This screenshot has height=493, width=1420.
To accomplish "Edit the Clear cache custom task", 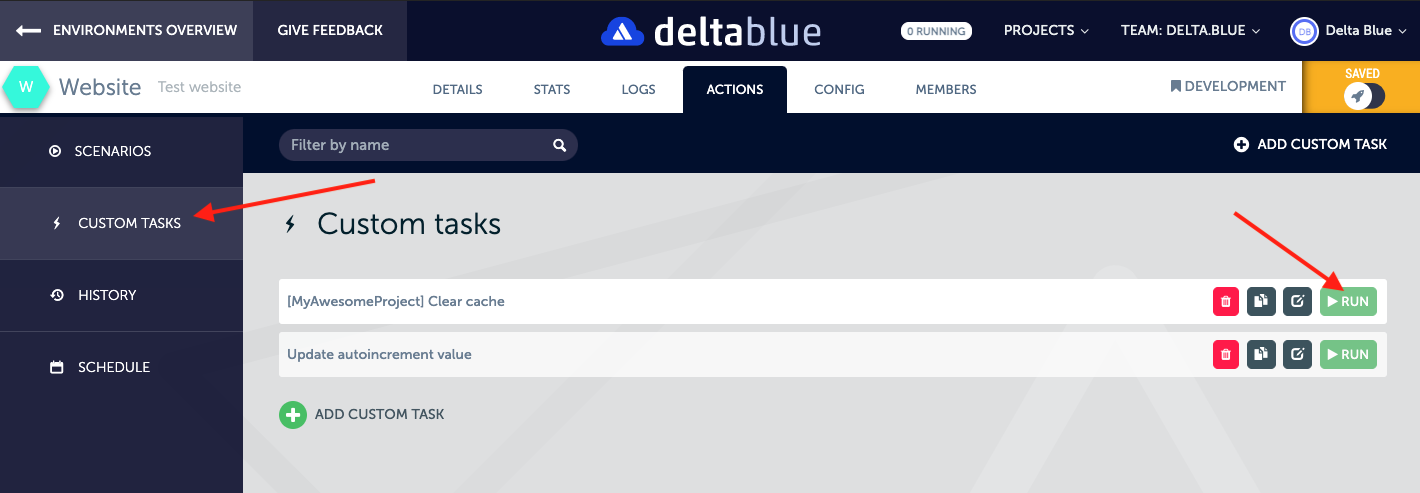I will pos(1297,301).
